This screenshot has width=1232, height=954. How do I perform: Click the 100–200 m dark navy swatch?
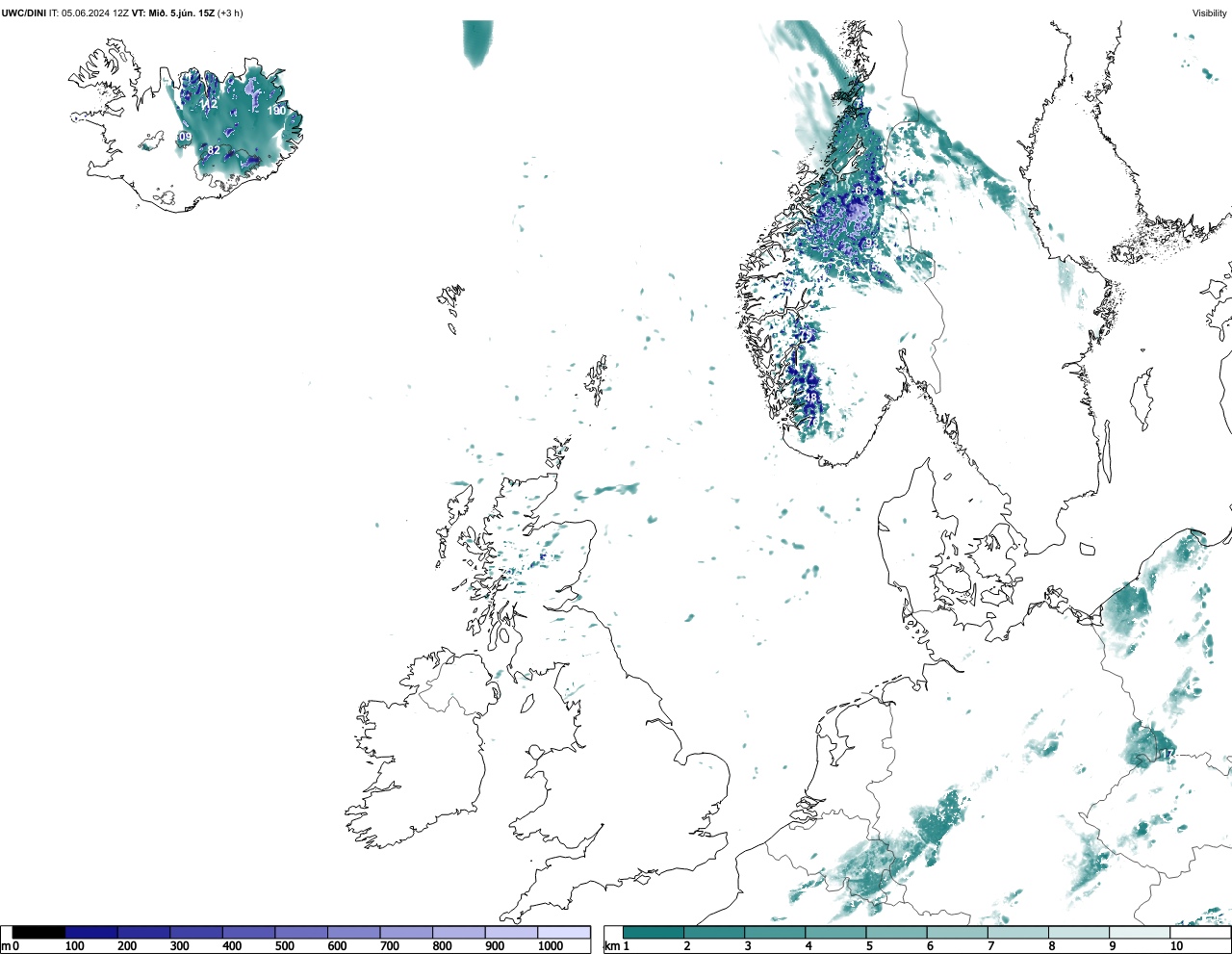(91, 933)
